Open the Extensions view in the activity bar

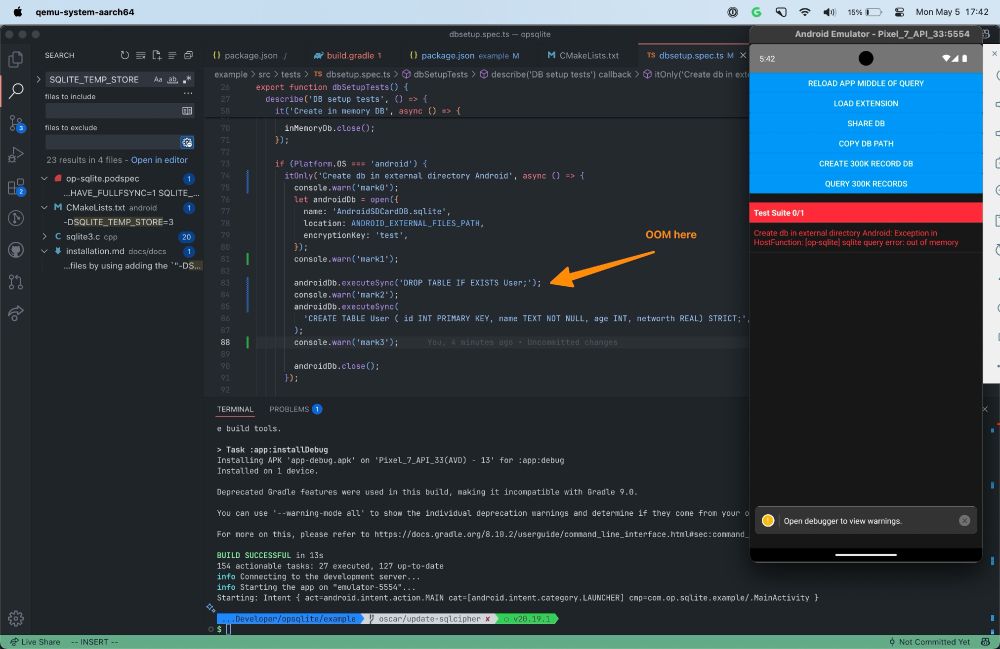point(15,187)
